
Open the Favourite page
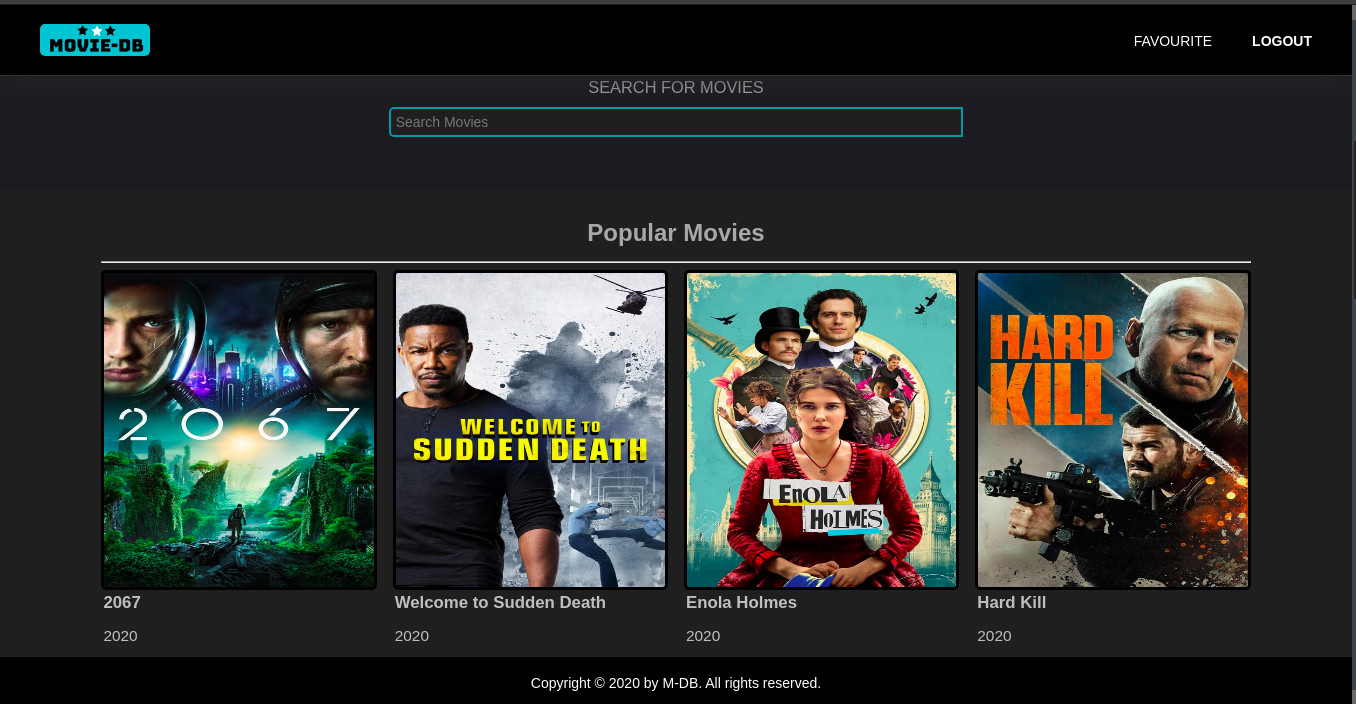tap(1172, 41)
